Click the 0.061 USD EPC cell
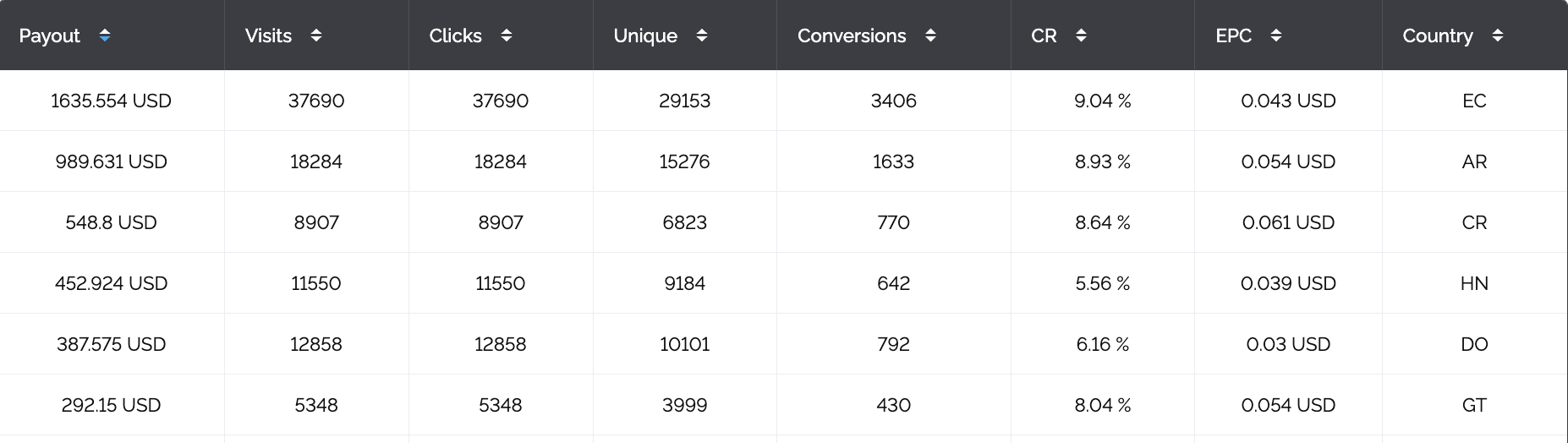 (1288, 222)
